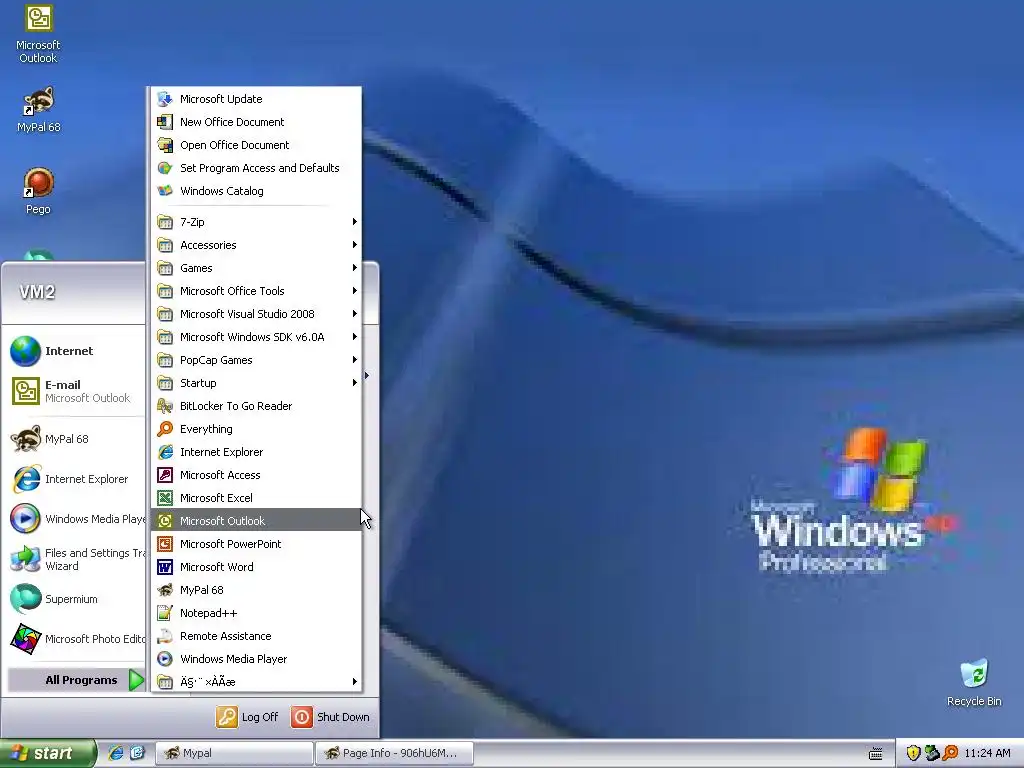Click the Log Off button
1024x768 pixels.
coord(248,717)
